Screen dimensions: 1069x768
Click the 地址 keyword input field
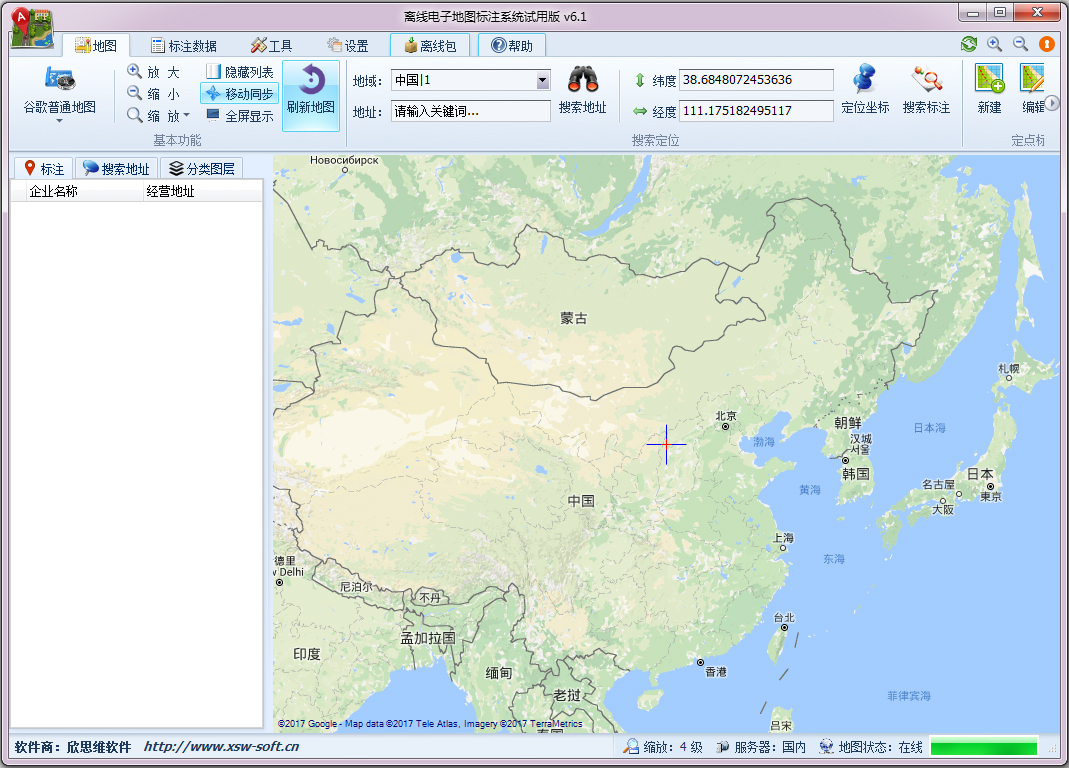pyautogui.click(x=470, y=110)
